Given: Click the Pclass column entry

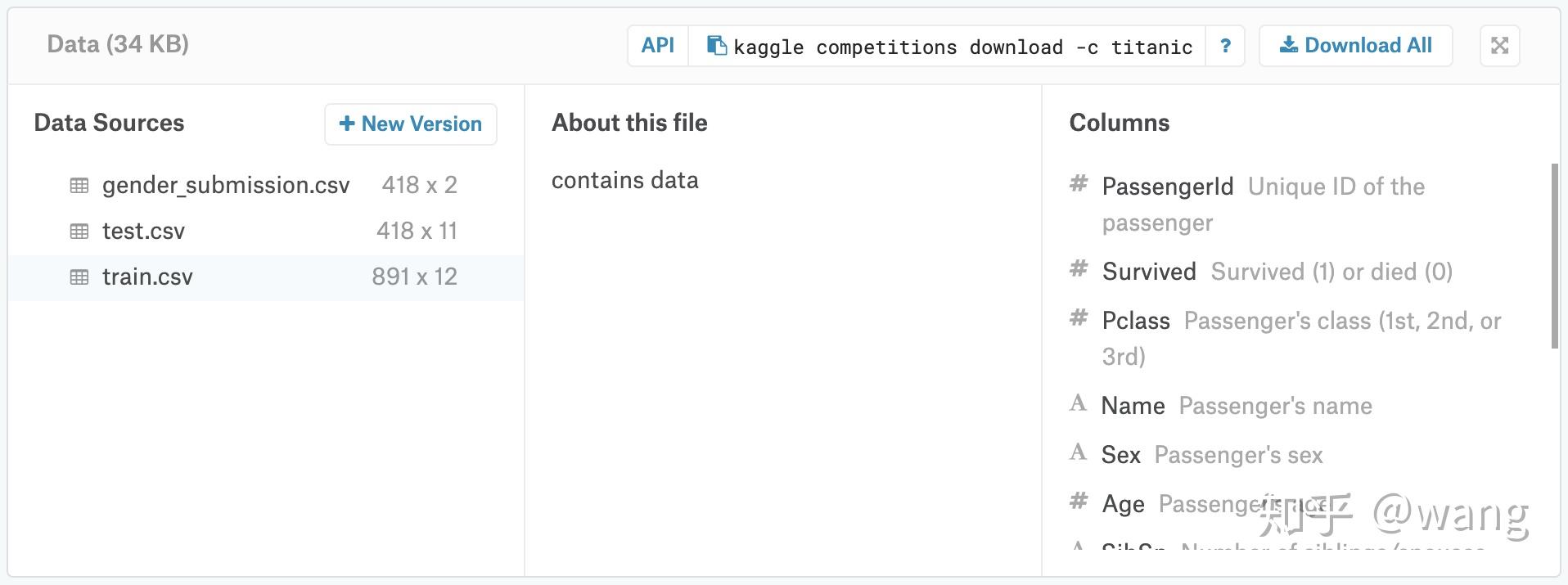Looking at the screenshot, I should [1136, 321].
